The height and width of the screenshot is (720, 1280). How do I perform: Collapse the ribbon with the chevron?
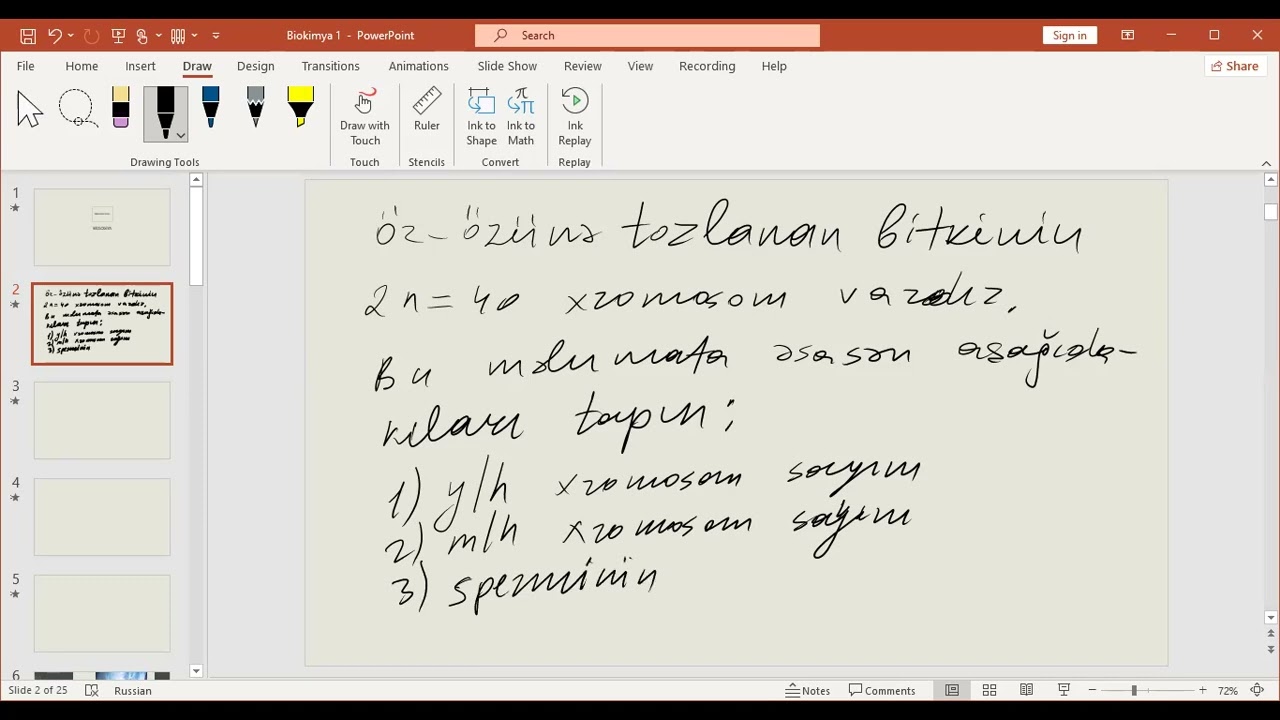1266,163
